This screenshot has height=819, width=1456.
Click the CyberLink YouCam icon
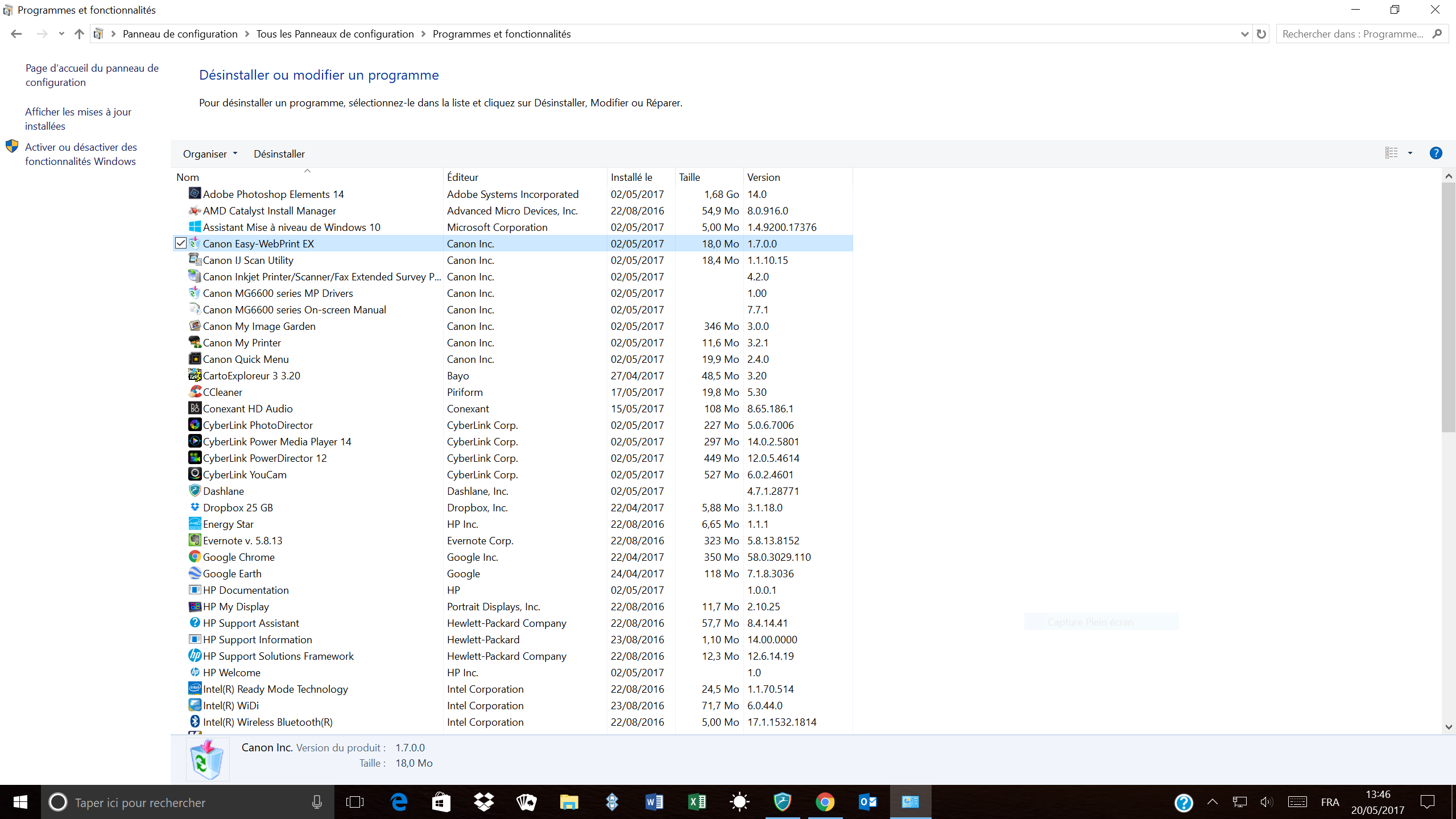[195, 474]
